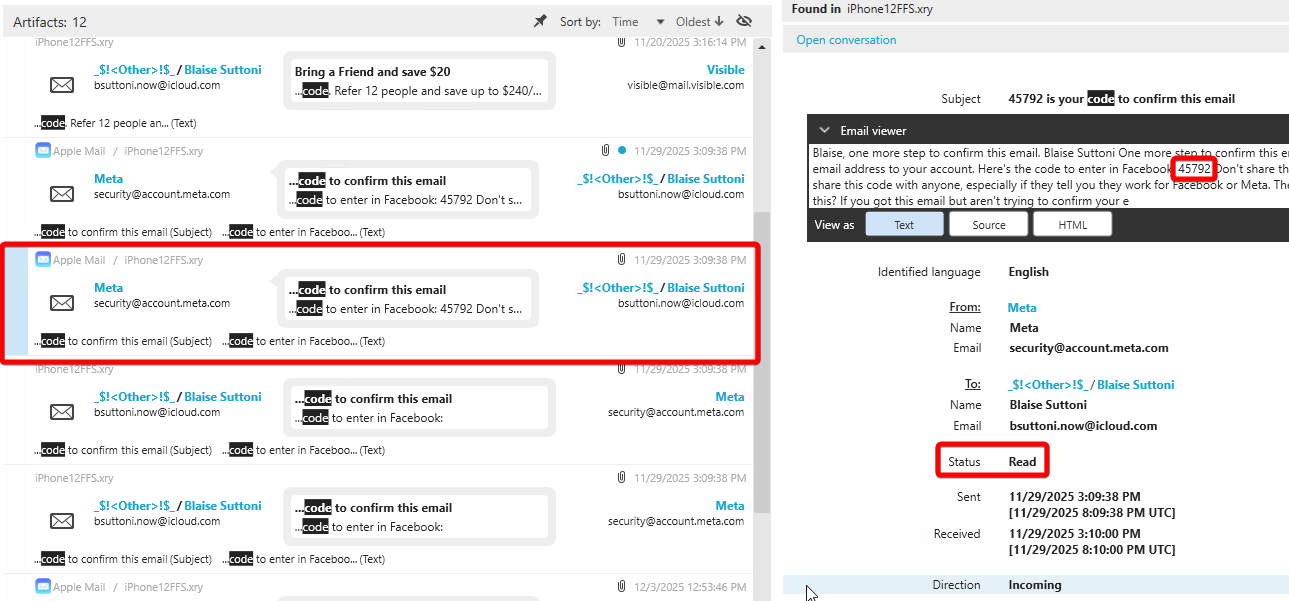Viewport: 1289px width, 601px height.
Task: Click envelope icon in the unread Meta email
Action: pos(62,194)
